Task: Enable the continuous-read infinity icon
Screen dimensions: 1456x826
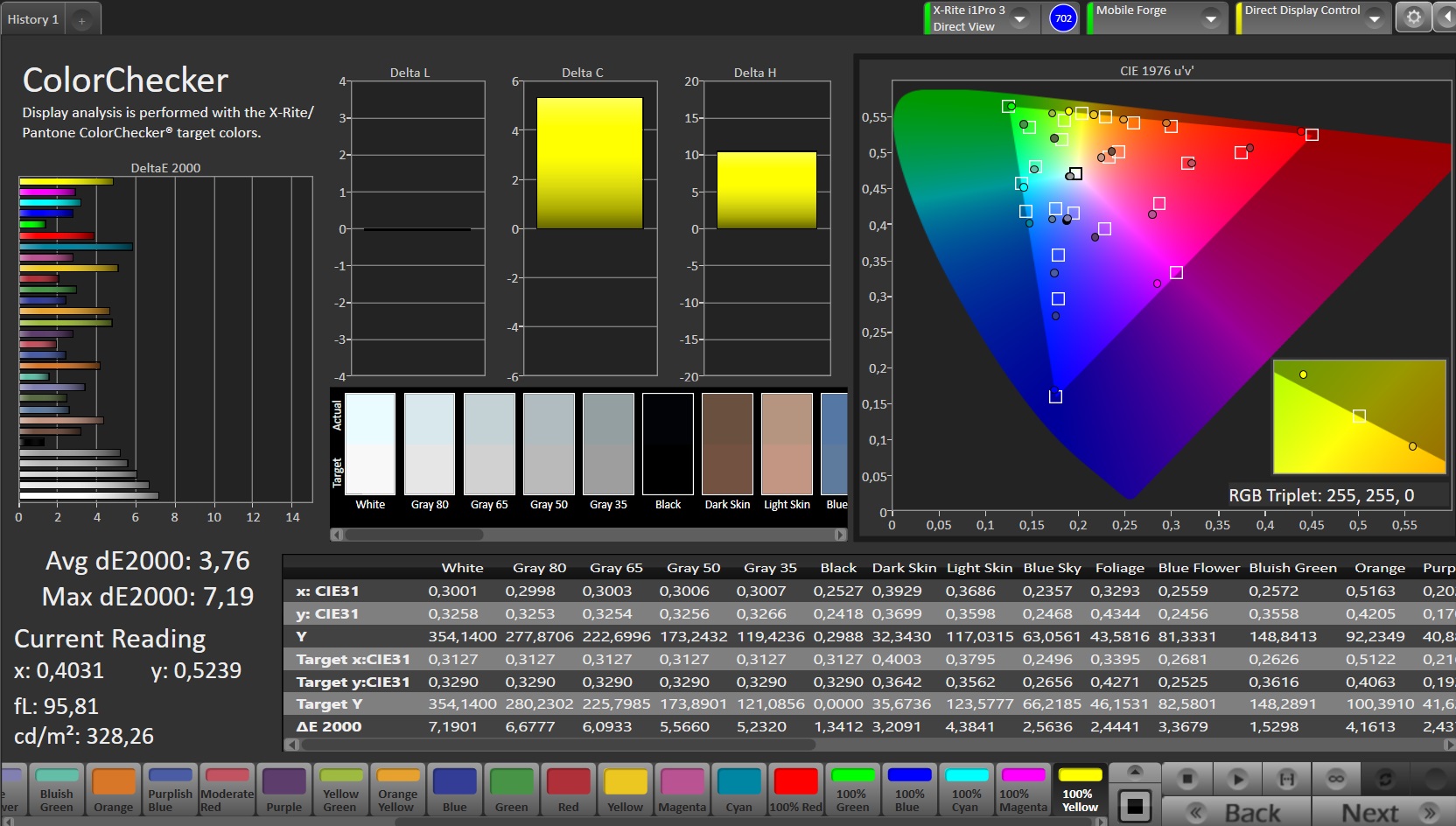Action: 1336,778
